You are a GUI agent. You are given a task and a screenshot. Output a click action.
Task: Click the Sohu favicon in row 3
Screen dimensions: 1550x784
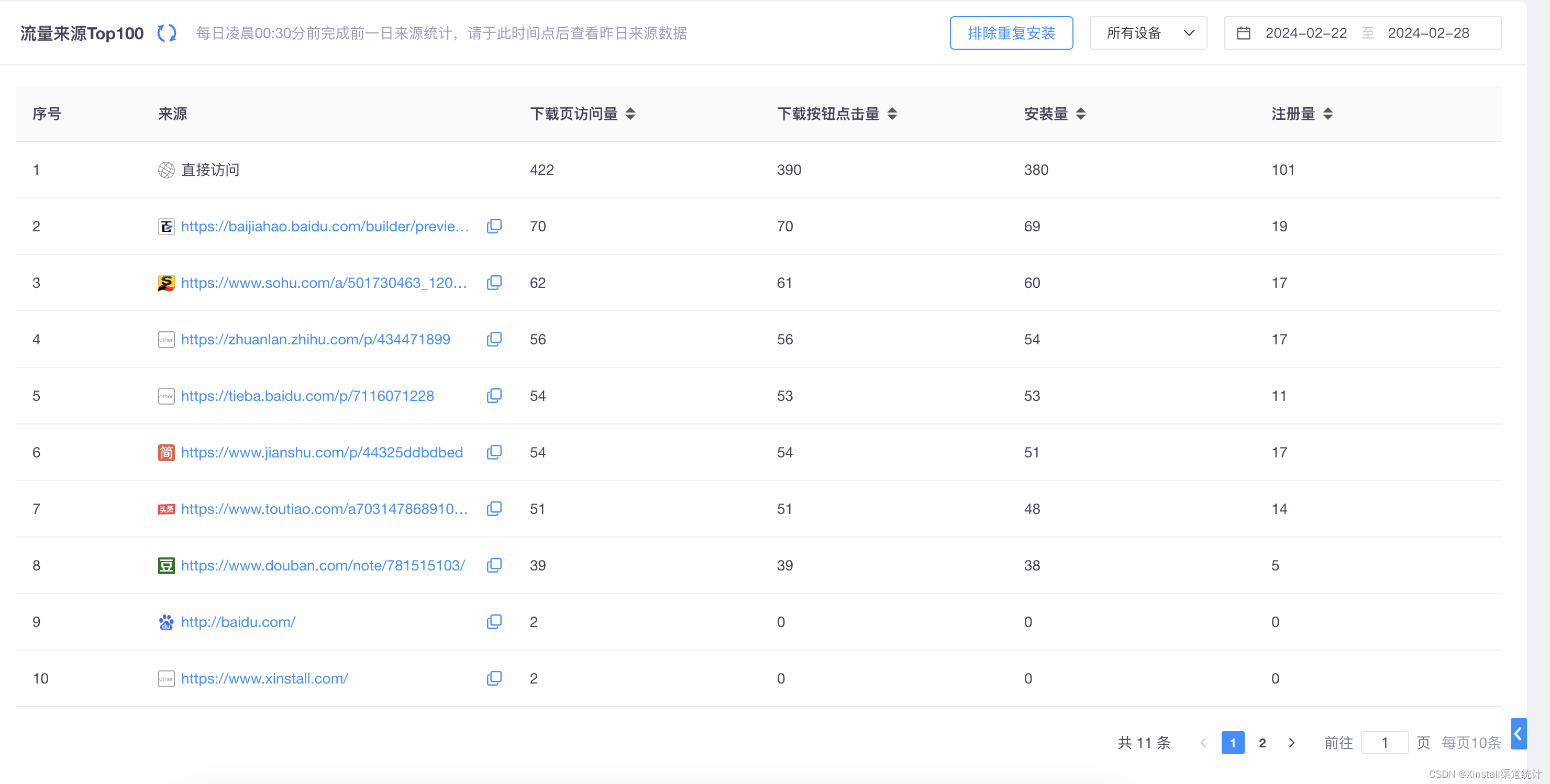coord(166,283)
